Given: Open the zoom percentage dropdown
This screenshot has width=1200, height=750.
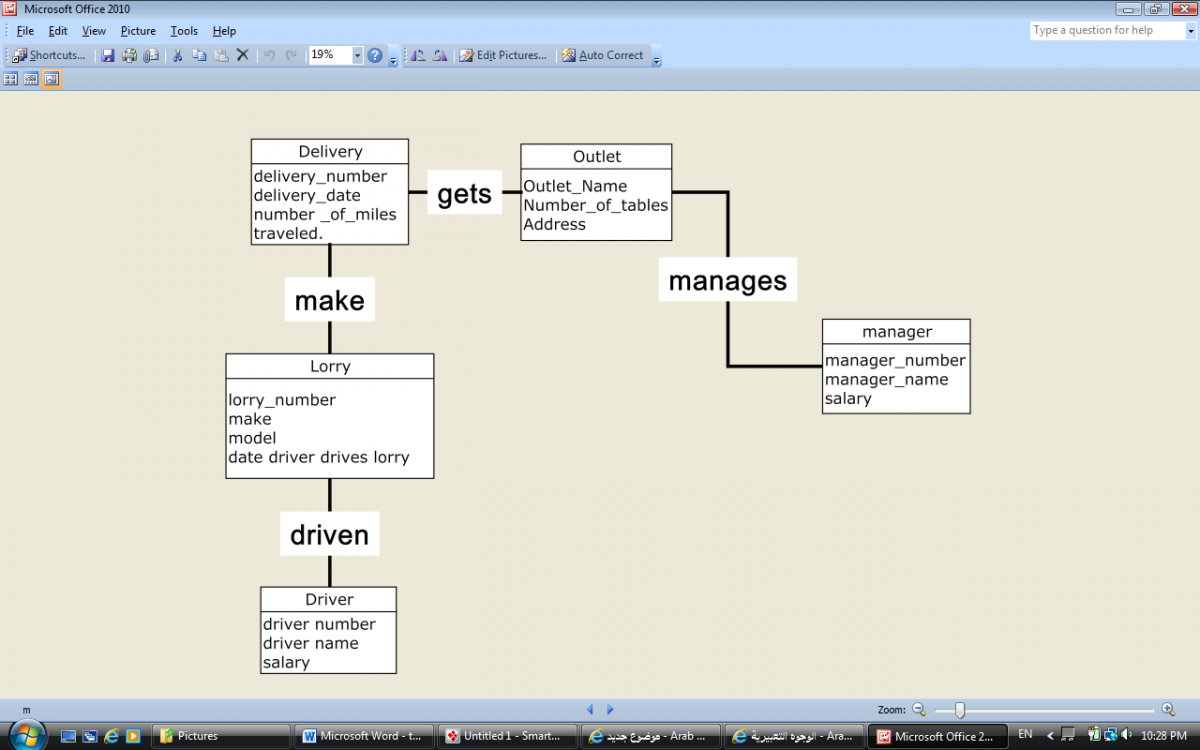Looking at the screenshot, I should pyautogui.click(x=357, y=56).
